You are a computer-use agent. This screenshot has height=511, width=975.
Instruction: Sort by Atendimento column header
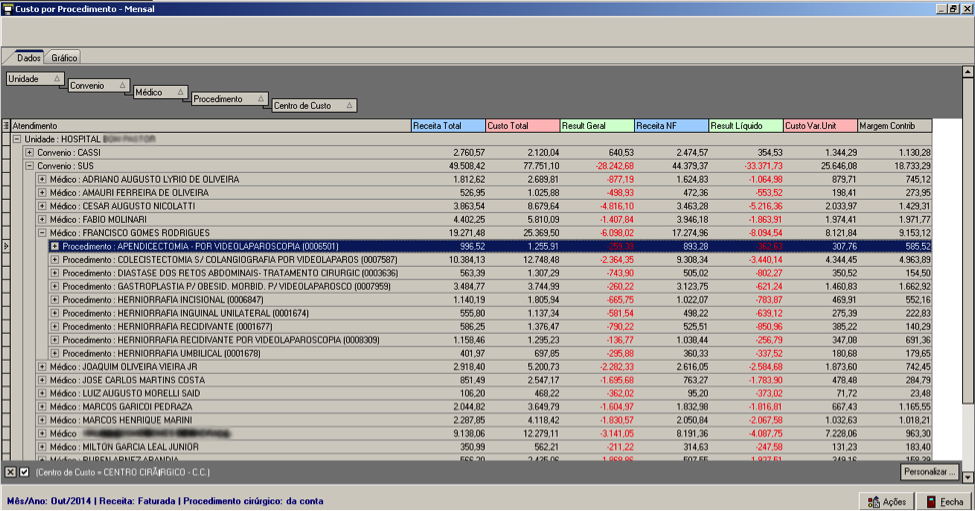[x=211, y=126]
